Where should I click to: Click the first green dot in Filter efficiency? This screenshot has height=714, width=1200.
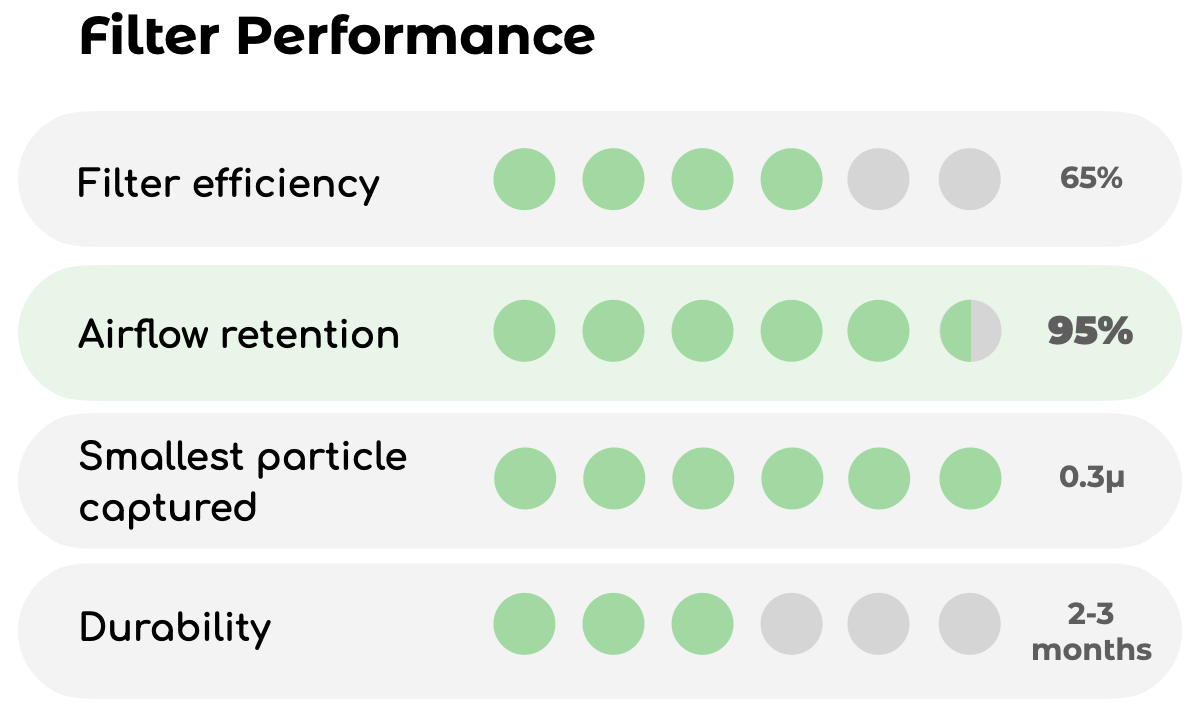tap(524, 179)
